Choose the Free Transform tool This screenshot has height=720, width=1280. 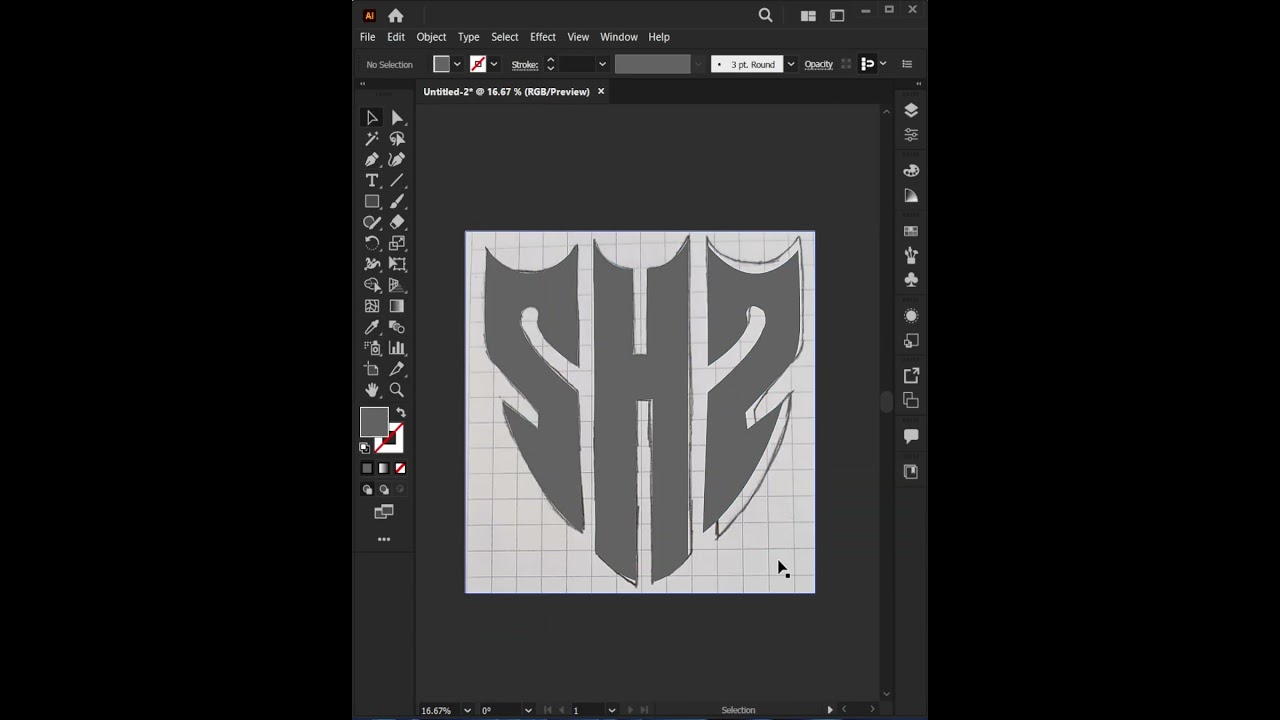[x=397, y=264]
